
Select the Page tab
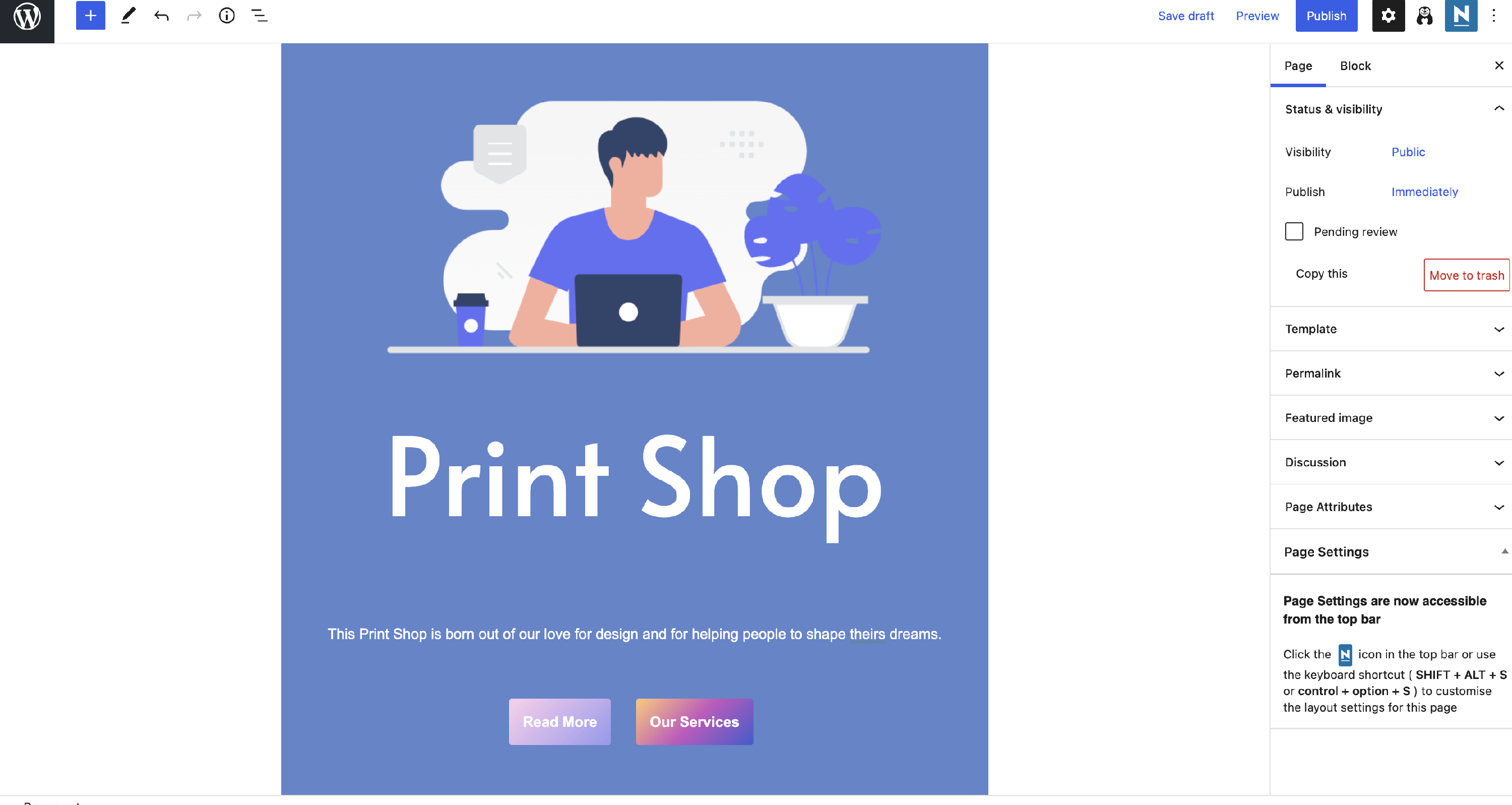[1298, 66]
